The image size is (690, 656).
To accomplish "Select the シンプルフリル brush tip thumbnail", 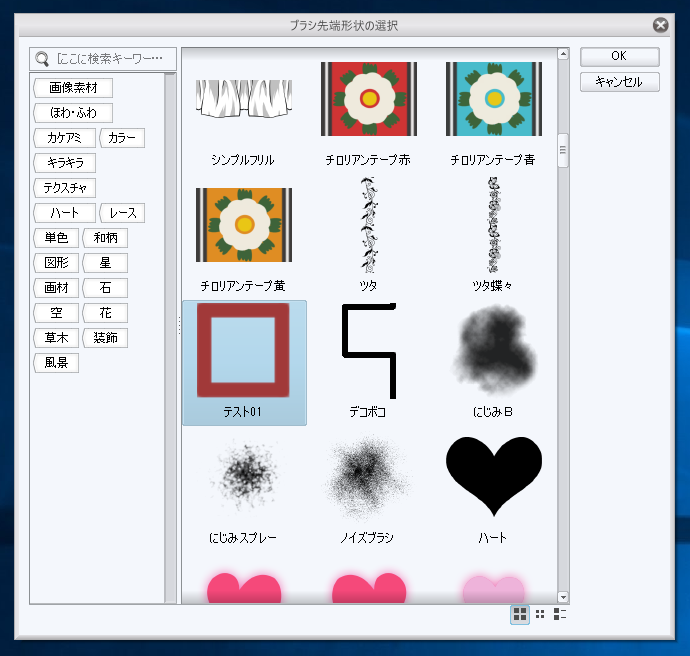I will click(x=244, y=99).
